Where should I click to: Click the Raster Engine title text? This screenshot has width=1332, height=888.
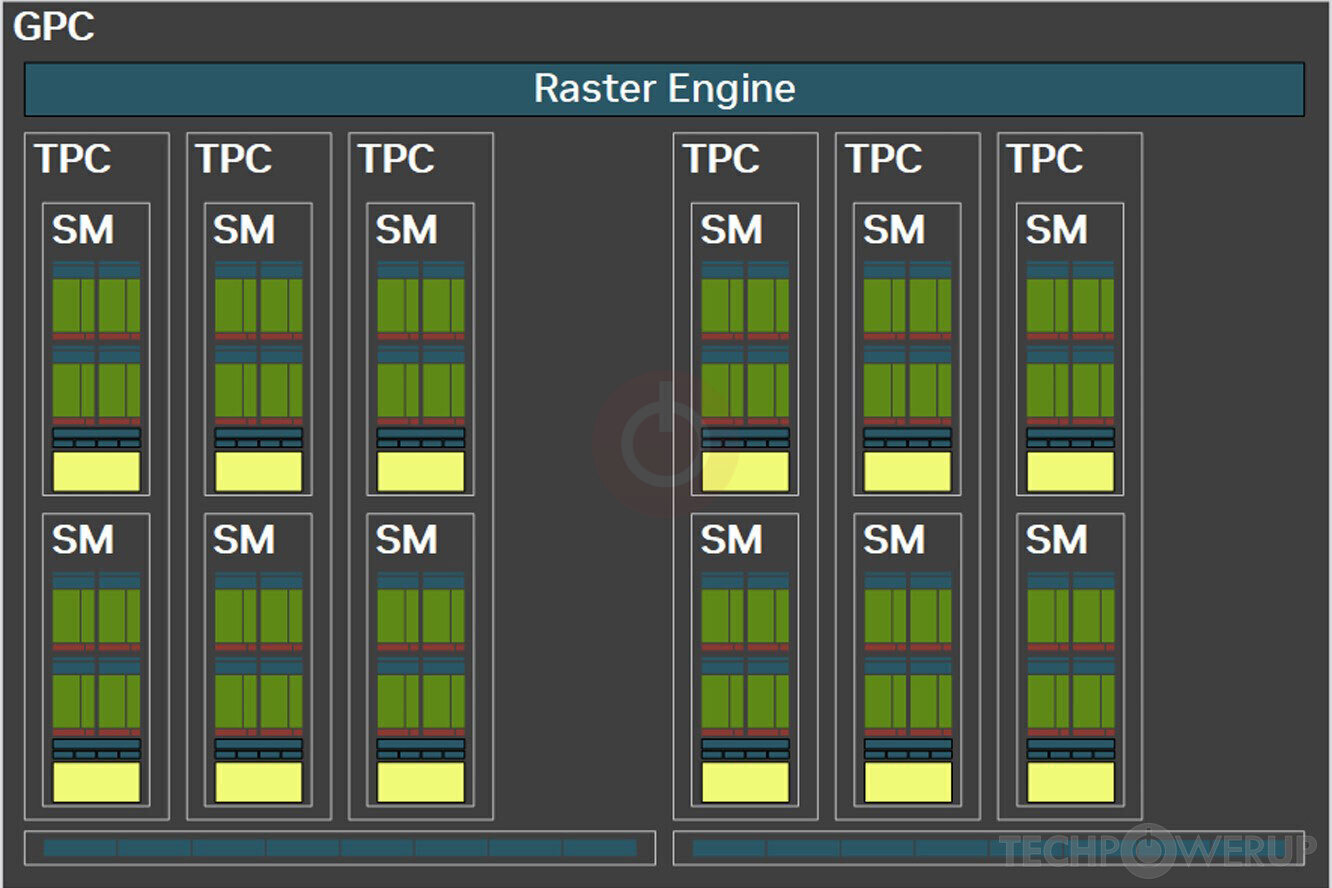pyautogui.click(x=666, y=89)
